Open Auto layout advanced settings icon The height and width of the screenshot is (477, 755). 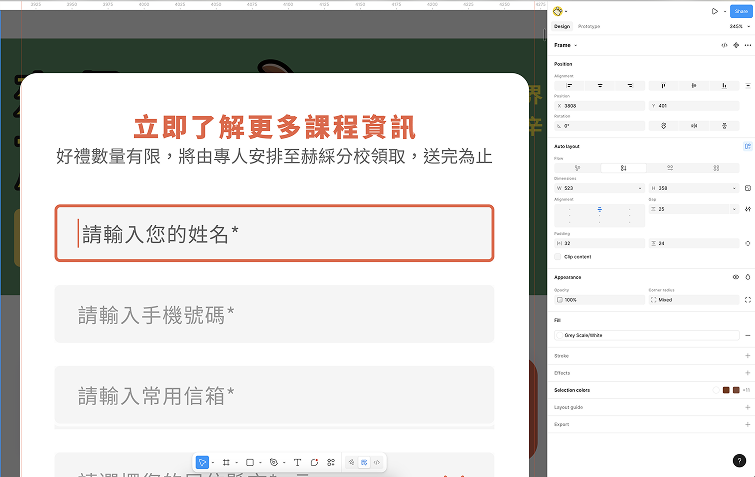pyautogui.click(x=748, y=209)
